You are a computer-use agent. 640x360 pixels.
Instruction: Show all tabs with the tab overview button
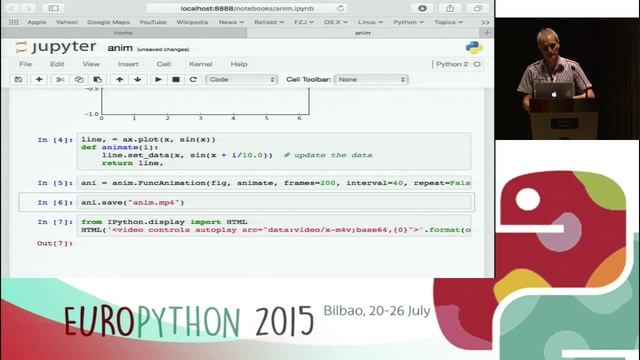pyautogui.click(x=478, y=8)
